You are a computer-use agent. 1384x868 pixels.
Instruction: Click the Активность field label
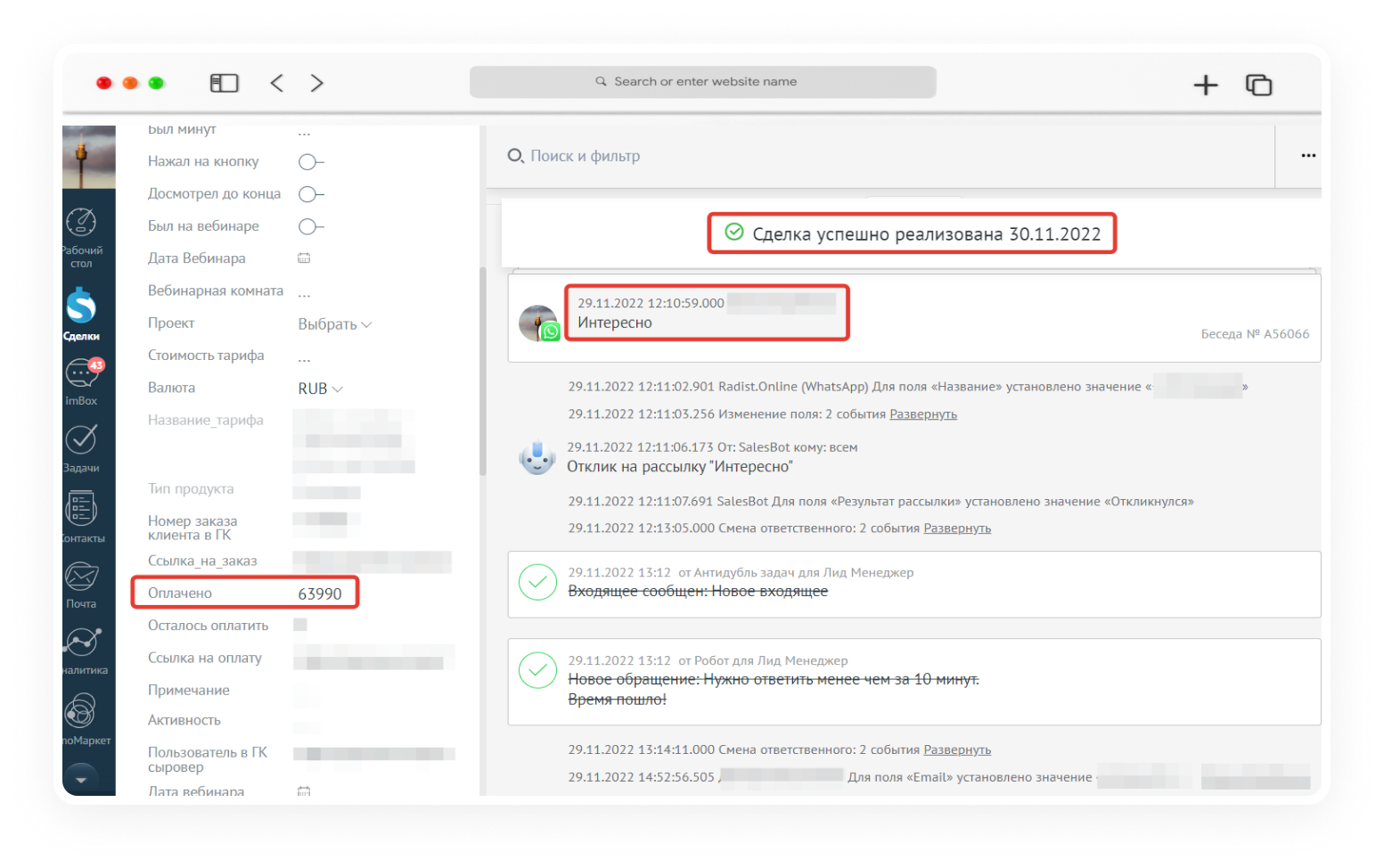184,720
